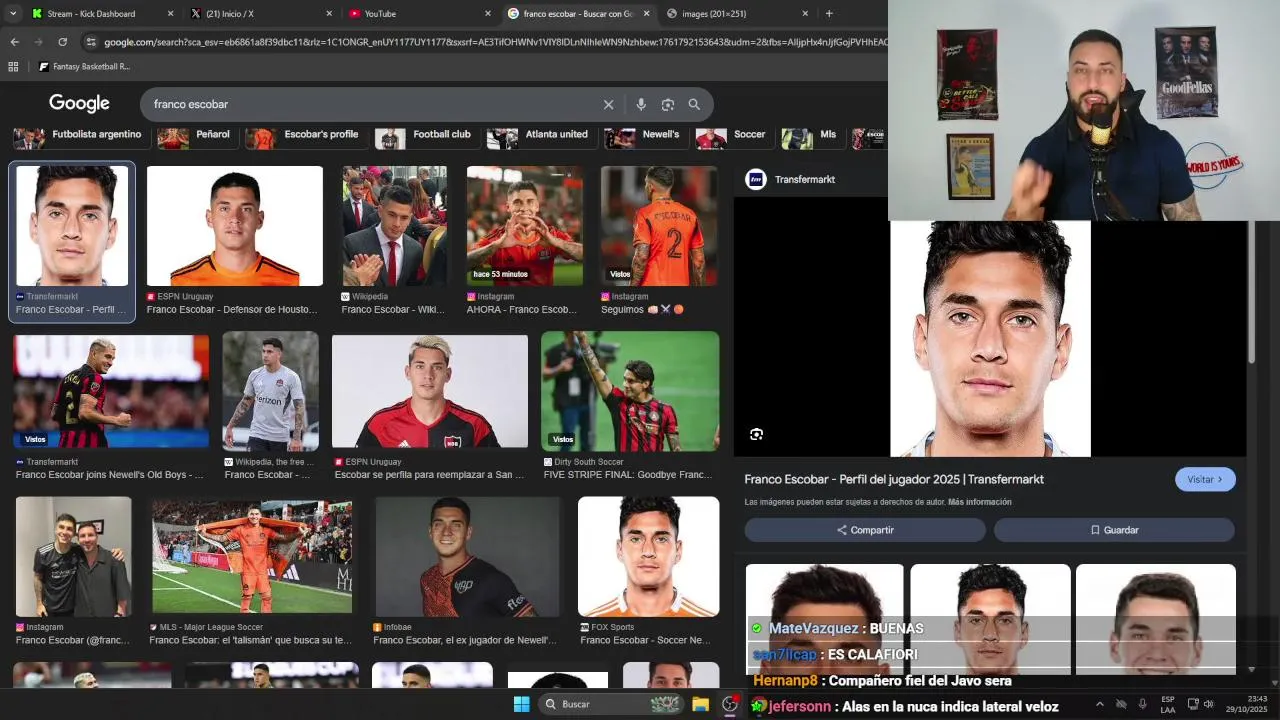Close the Stream - Kick Dashboard tab
This screenshot has width=1280, height=720.
[170, 14]
